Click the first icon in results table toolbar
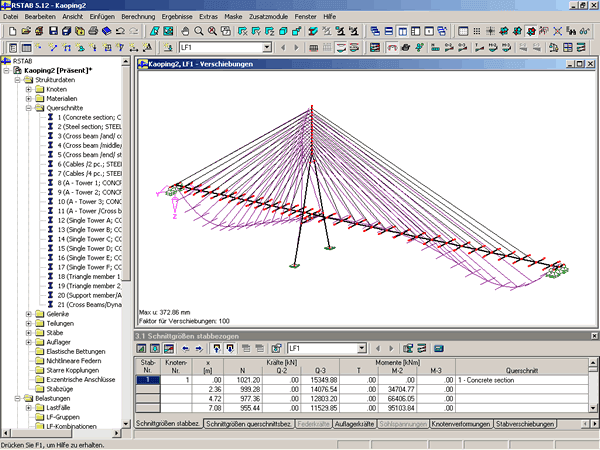The image size is (600, 450). click(141, 348)
